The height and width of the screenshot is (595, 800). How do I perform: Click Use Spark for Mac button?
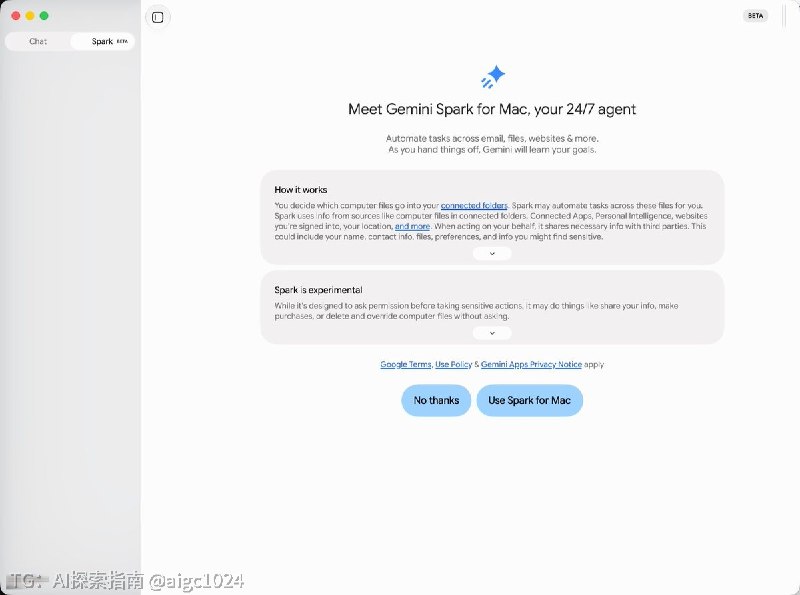click(530, 401)
